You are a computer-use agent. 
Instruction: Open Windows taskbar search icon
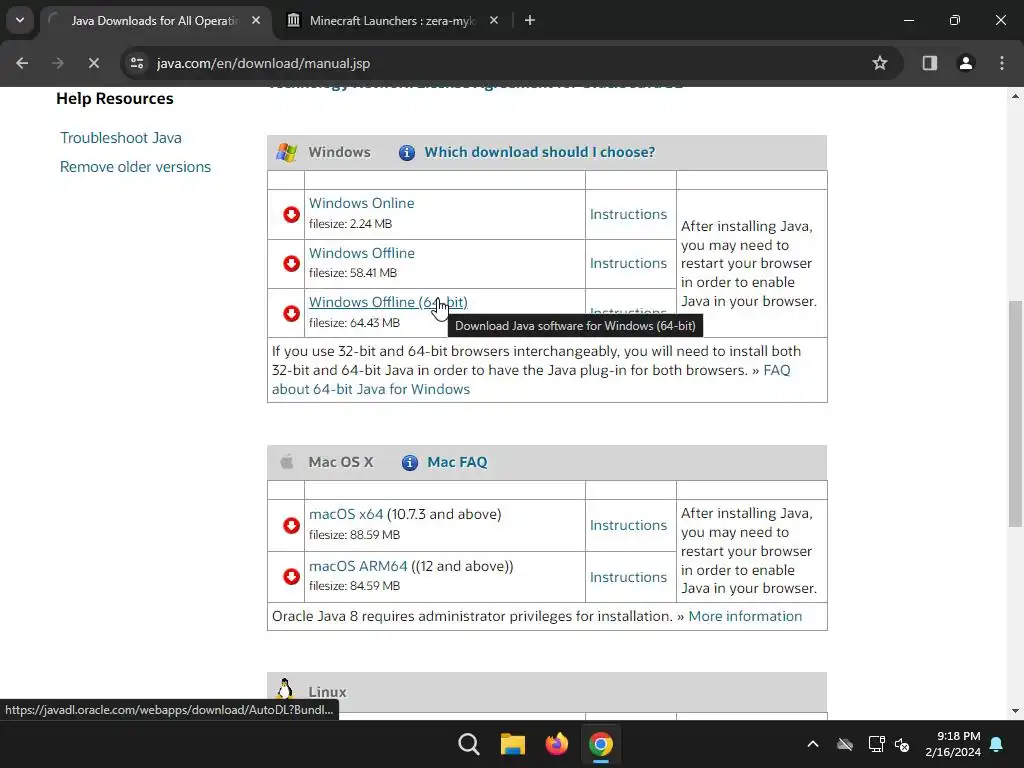tap(468, 744)
